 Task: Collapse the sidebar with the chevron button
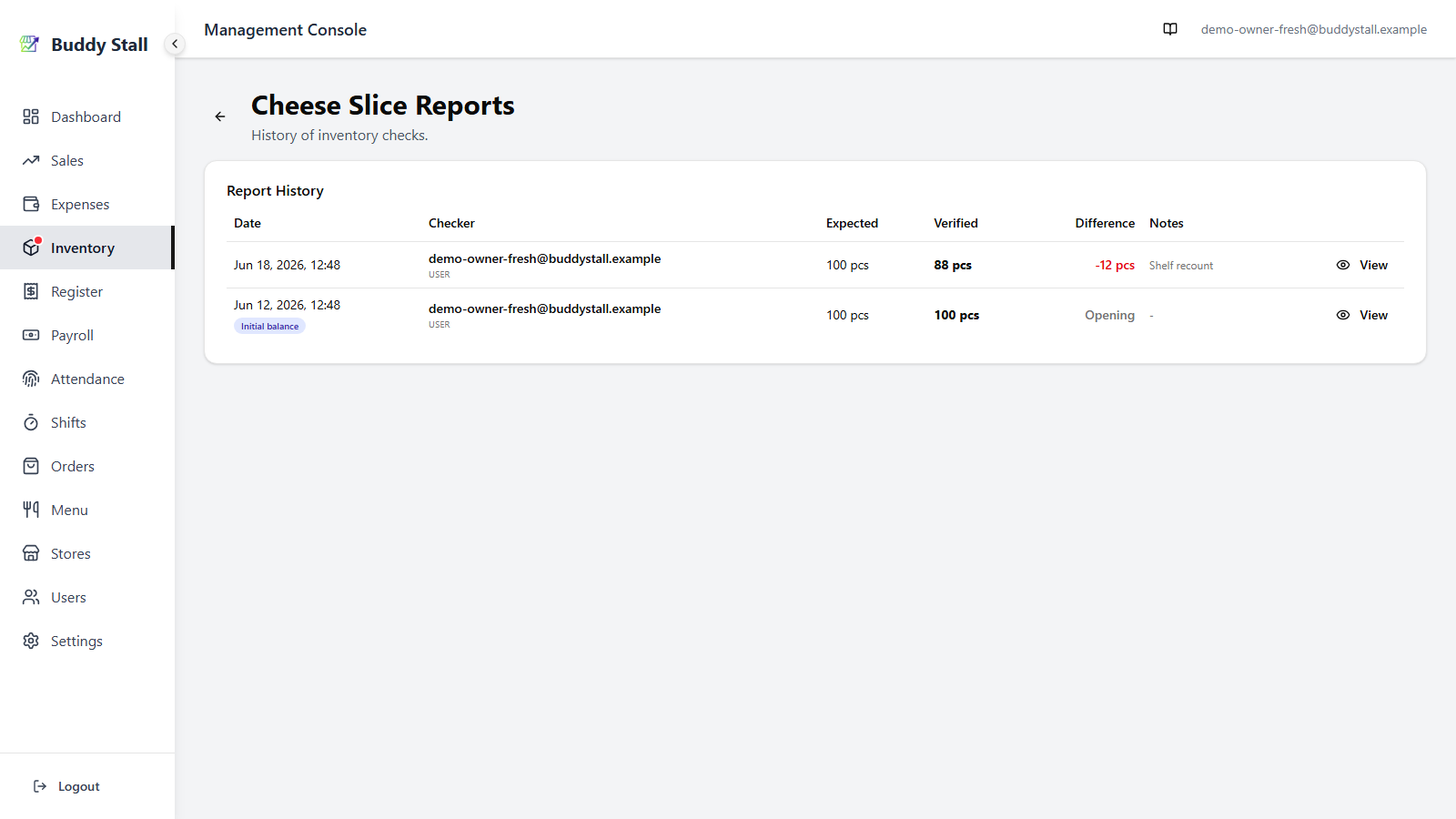(175, 44)
